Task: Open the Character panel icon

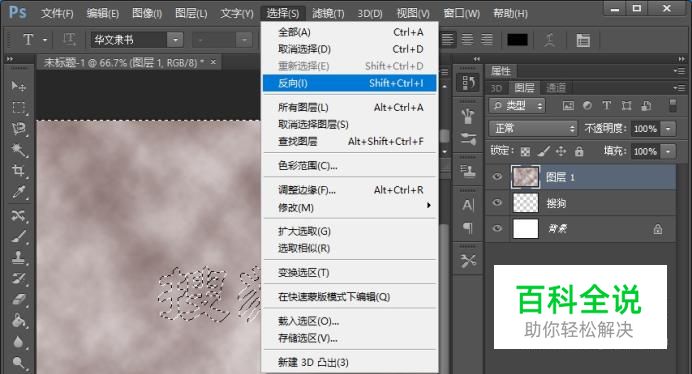Action: (x=468, y=205)
